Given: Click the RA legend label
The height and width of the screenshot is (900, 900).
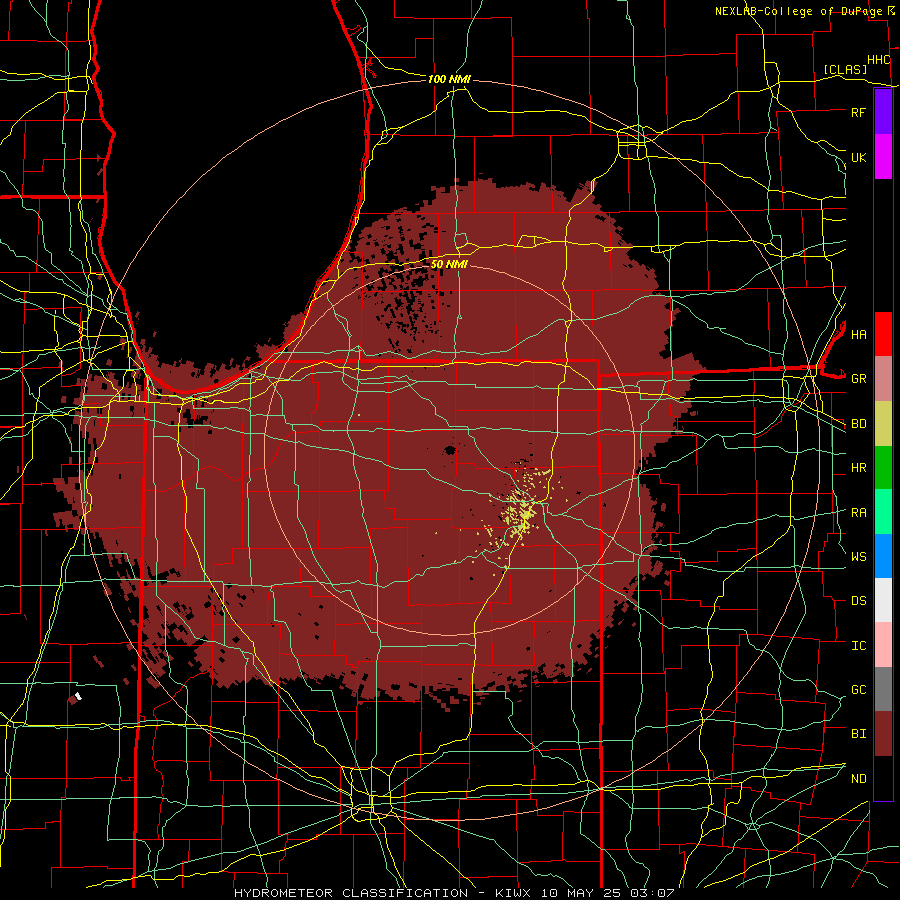Looking at the screenshot, I should click(x=858, y=513).
